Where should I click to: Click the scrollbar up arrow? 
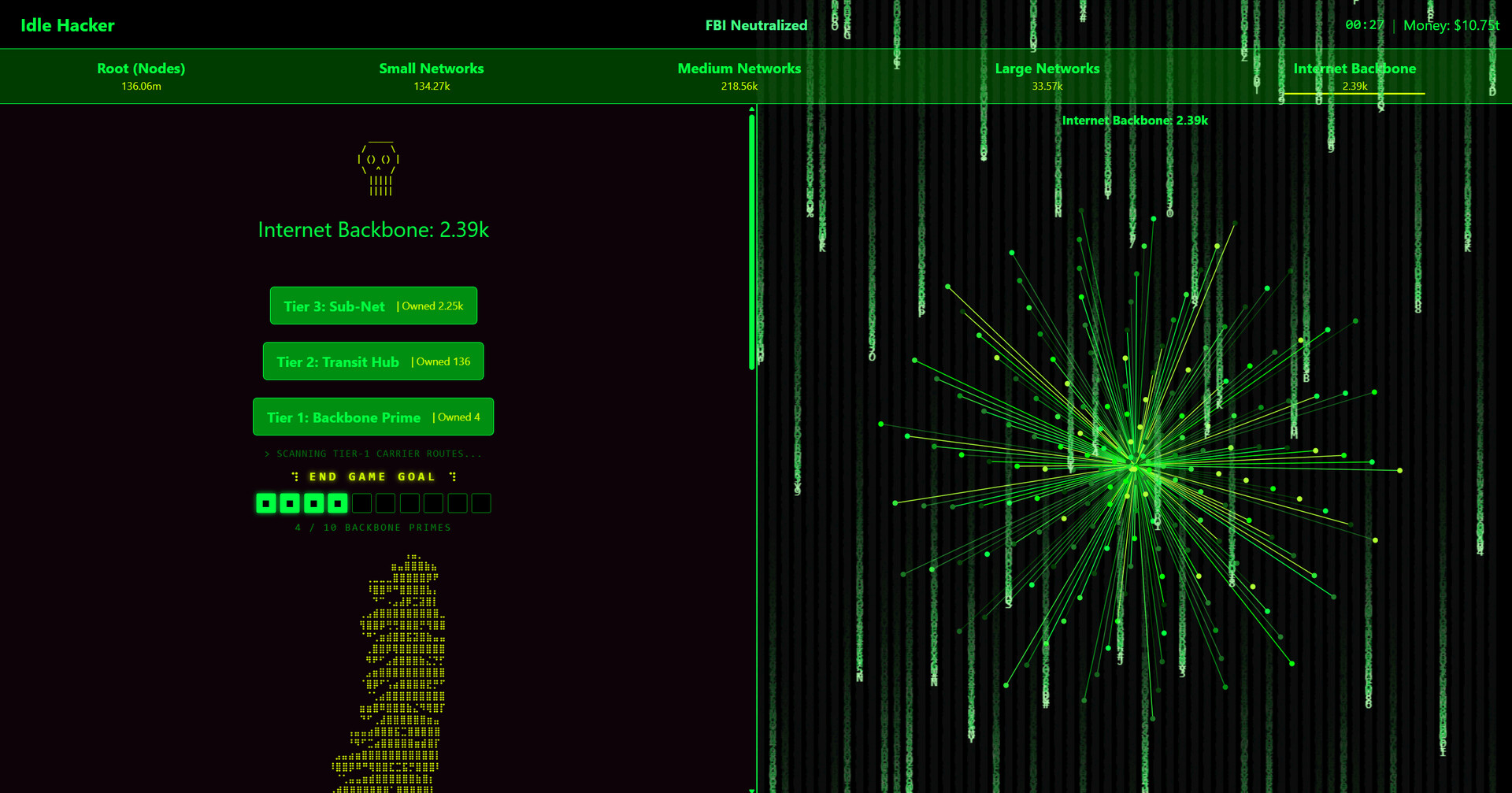(x=752, y=109)
